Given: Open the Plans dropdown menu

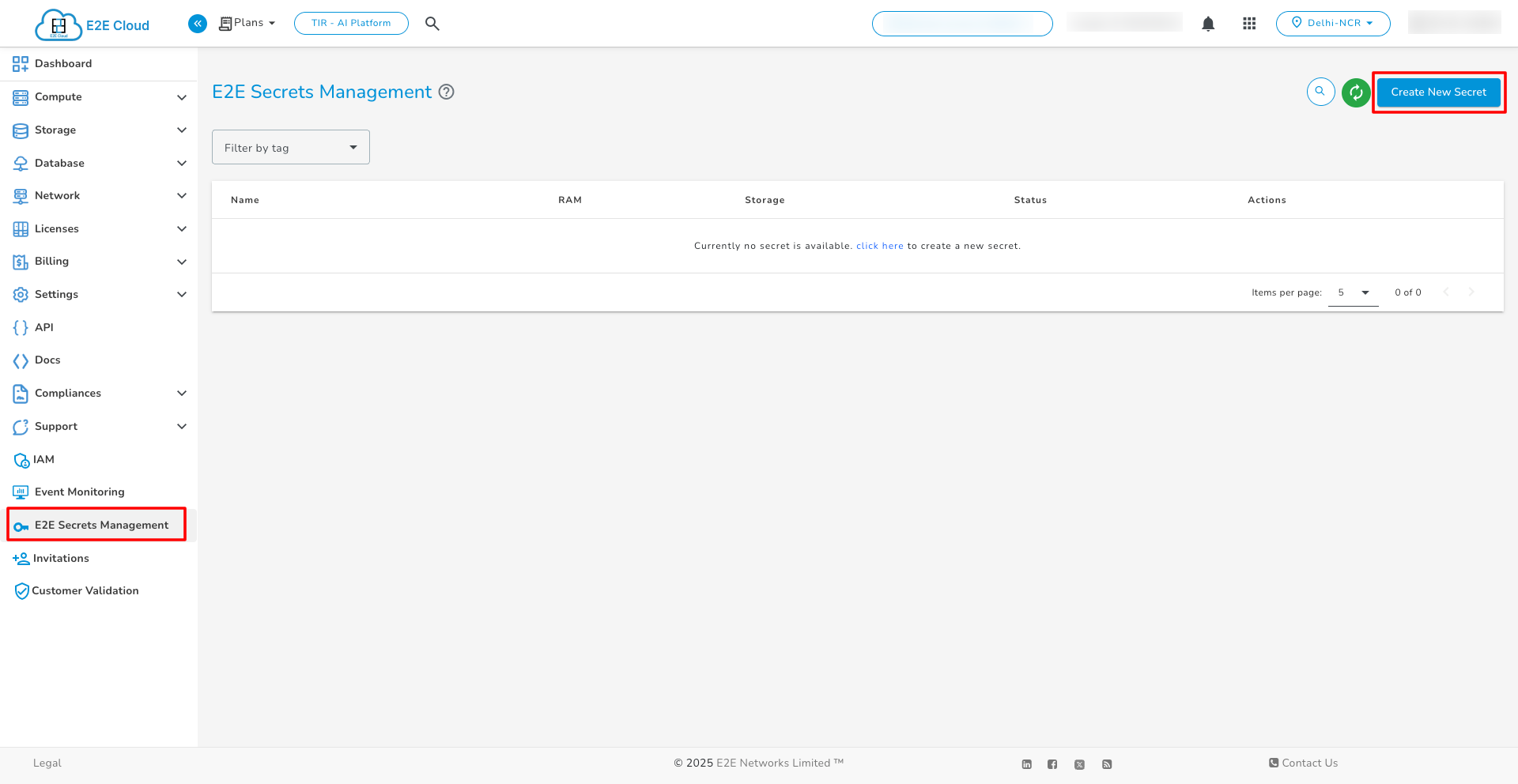Looking at the screenshot, I should tap(247, 23).
